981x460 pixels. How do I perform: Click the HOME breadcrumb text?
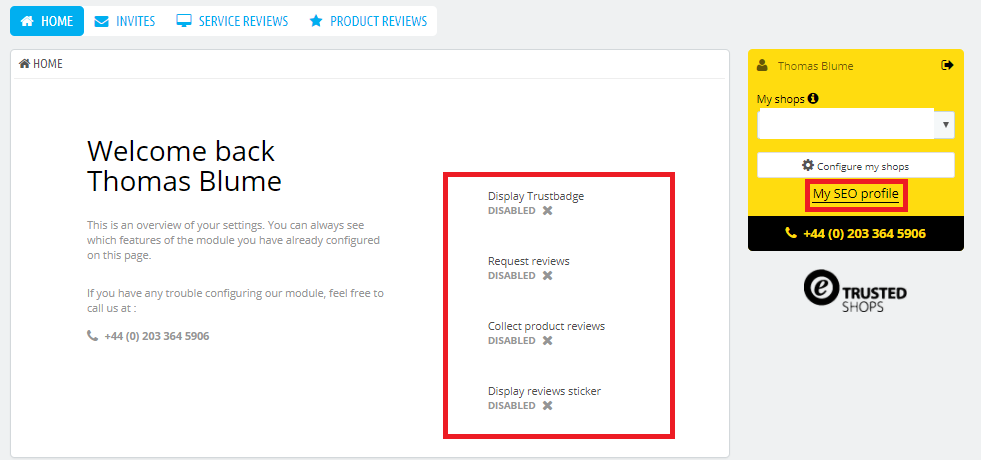click(x=48, y=64)
